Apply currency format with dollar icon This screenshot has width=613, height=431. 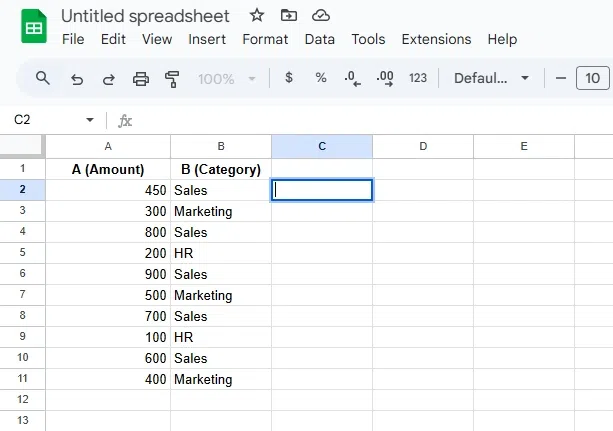coord(289,78)
